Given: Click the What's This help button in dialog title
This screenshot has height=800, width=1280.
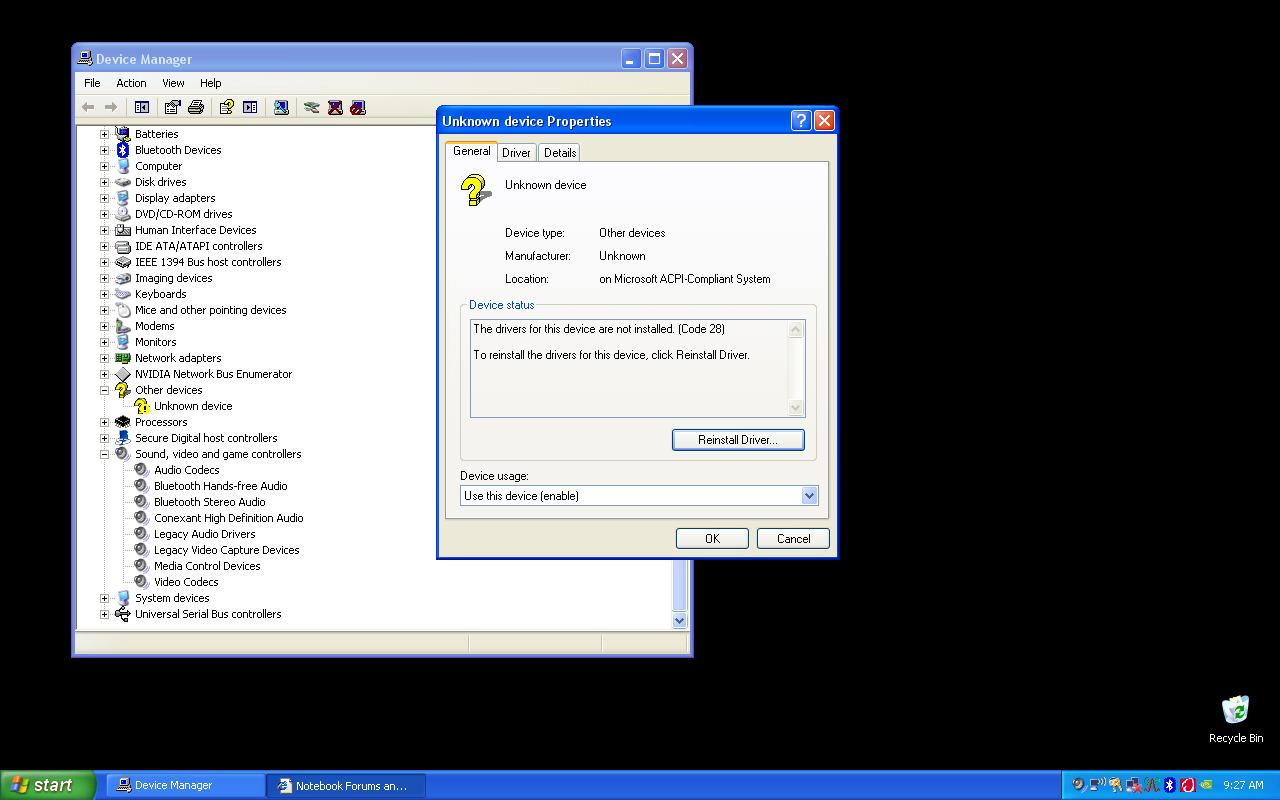Looking at the screenshot, I should coord(801,120).
